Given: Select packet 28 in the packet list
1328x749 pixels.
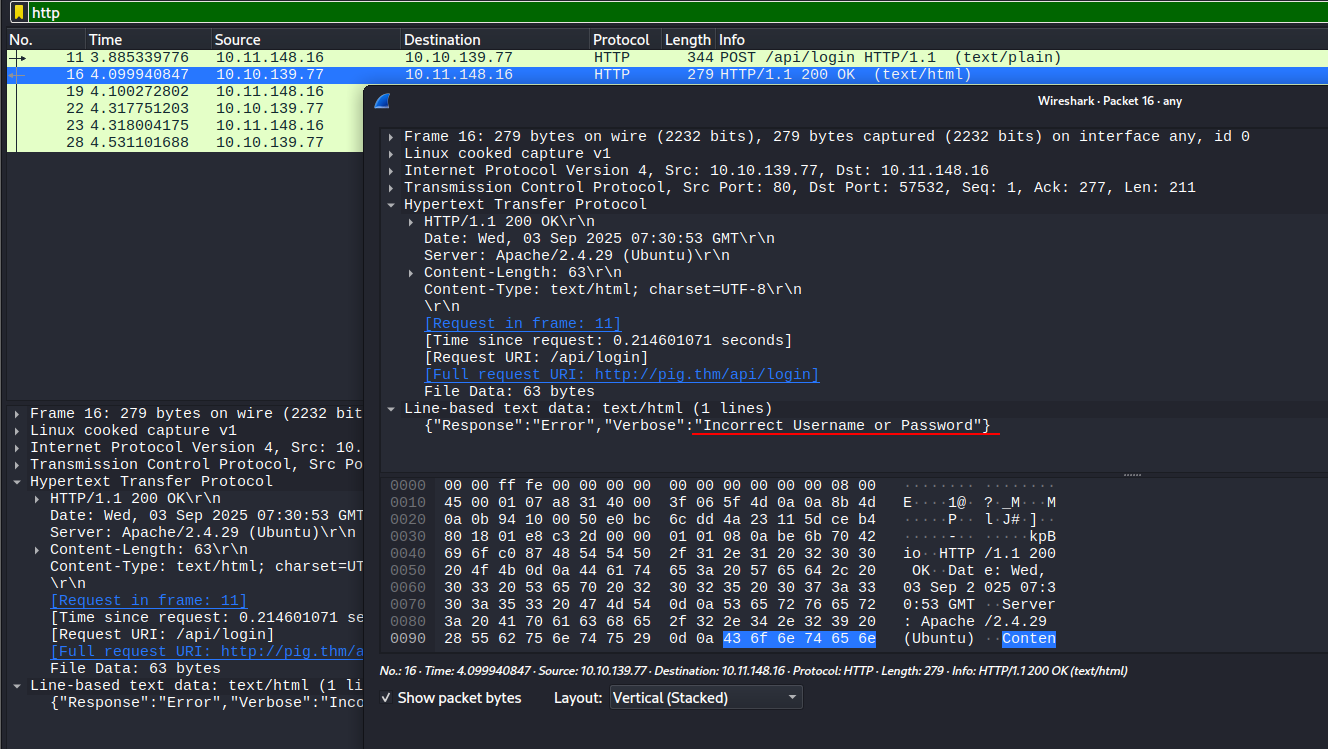Looking at the screenshot, I should (x=180, y=143).
